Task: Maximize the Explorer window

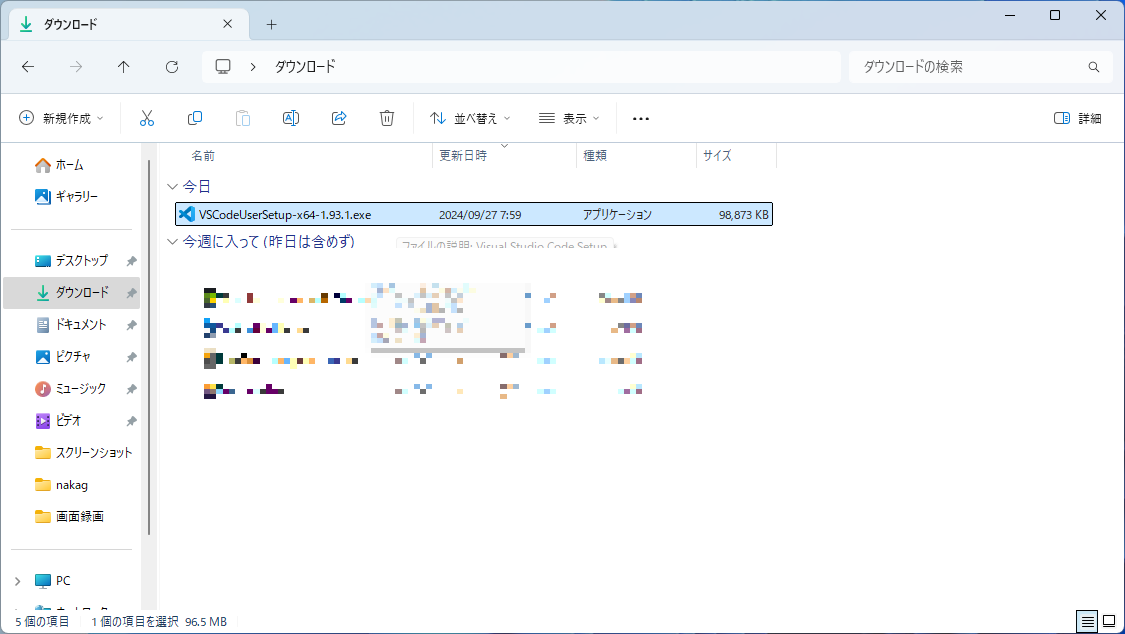Action: coord(1055,15)
